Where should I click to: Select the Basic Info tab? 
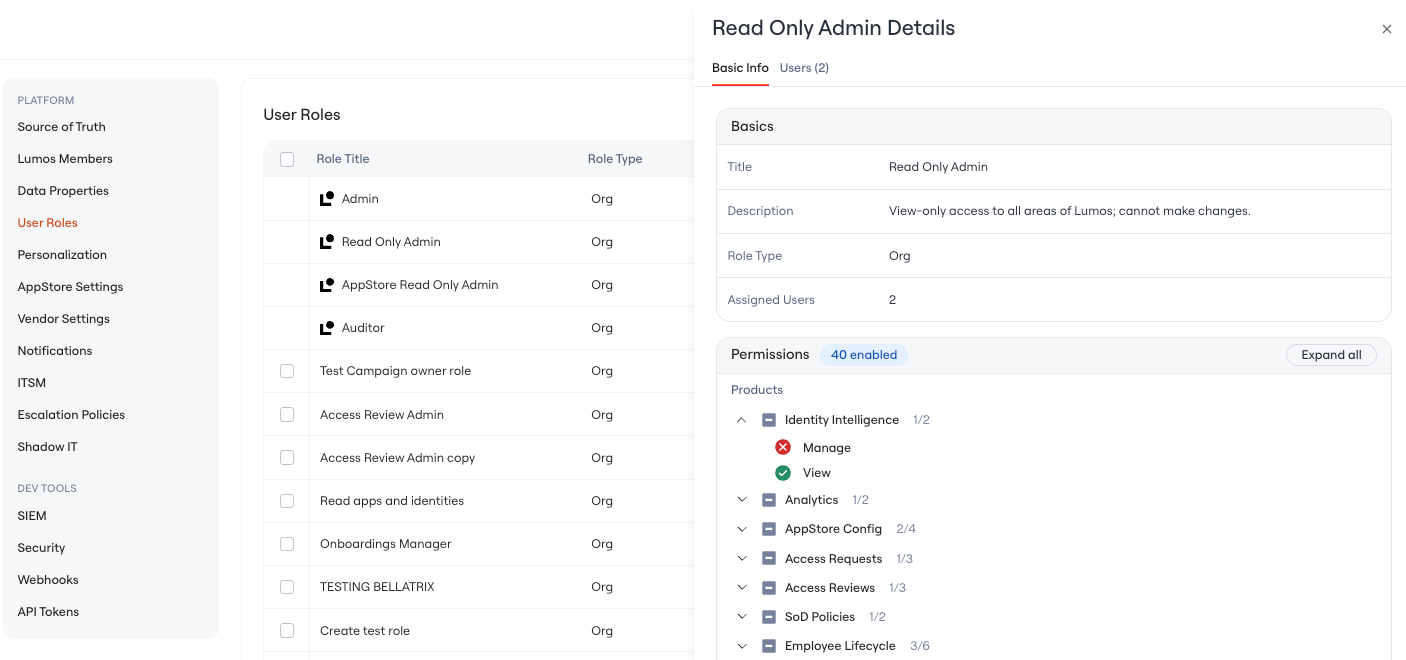[740, 68]
